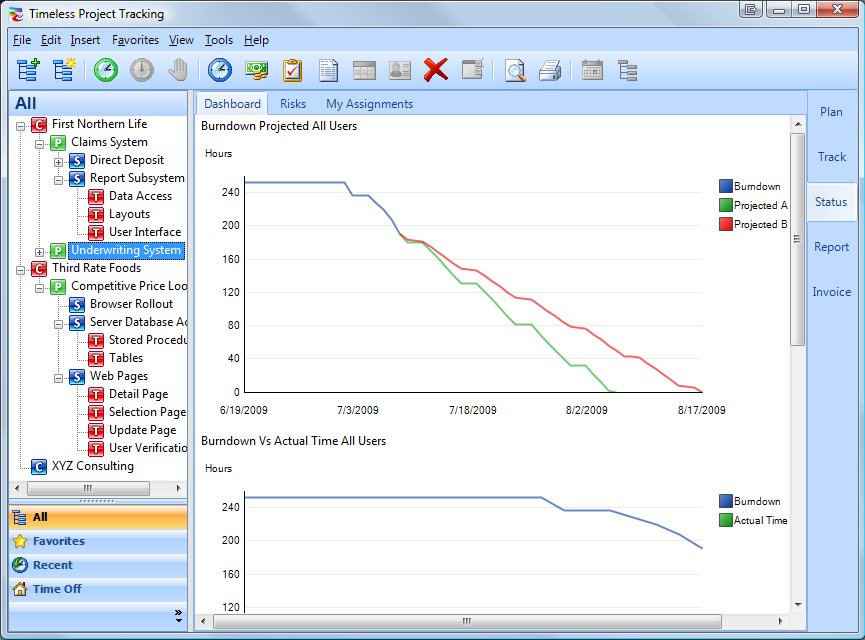Click the printer icon in the toolbar

[550, 70]
